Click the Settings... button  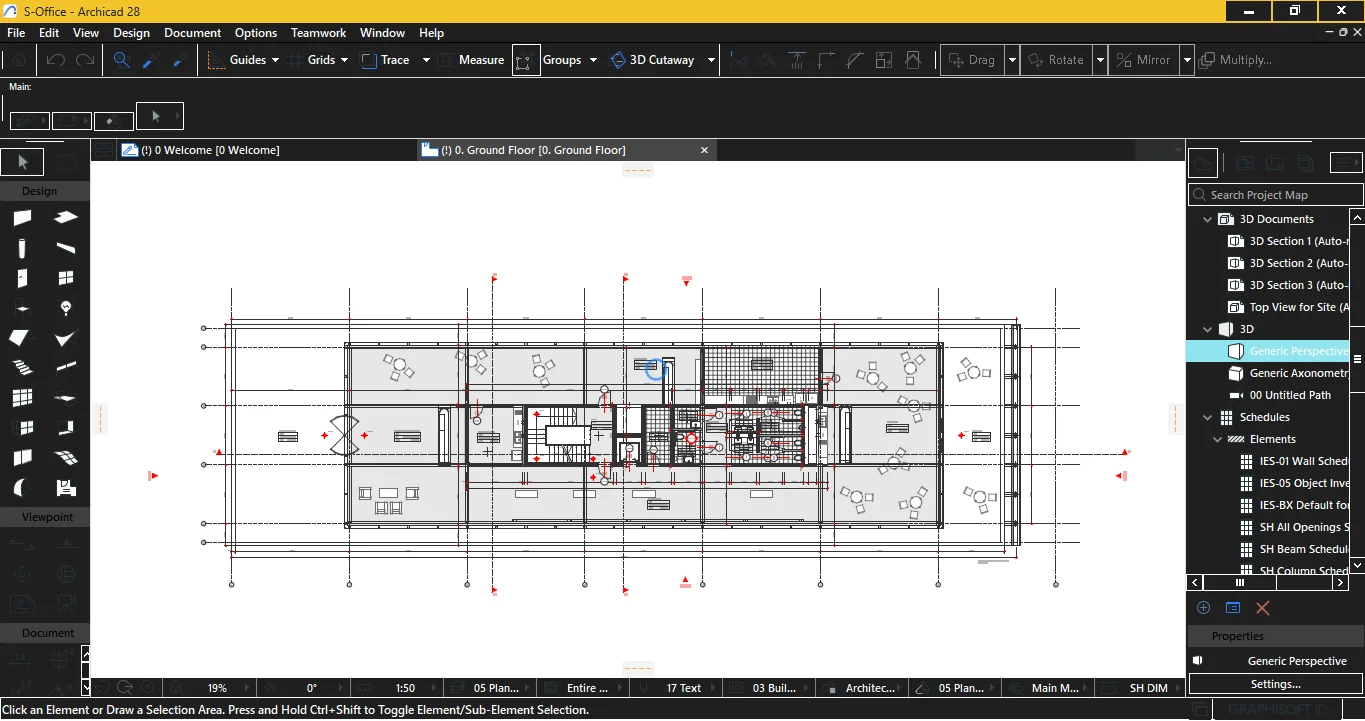[1275, 684]
